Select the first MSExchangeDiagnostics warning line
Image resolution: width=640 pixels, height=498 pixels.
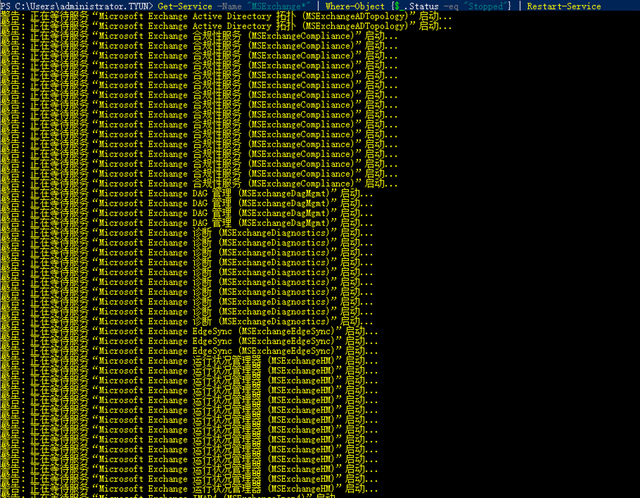[187, 233]
